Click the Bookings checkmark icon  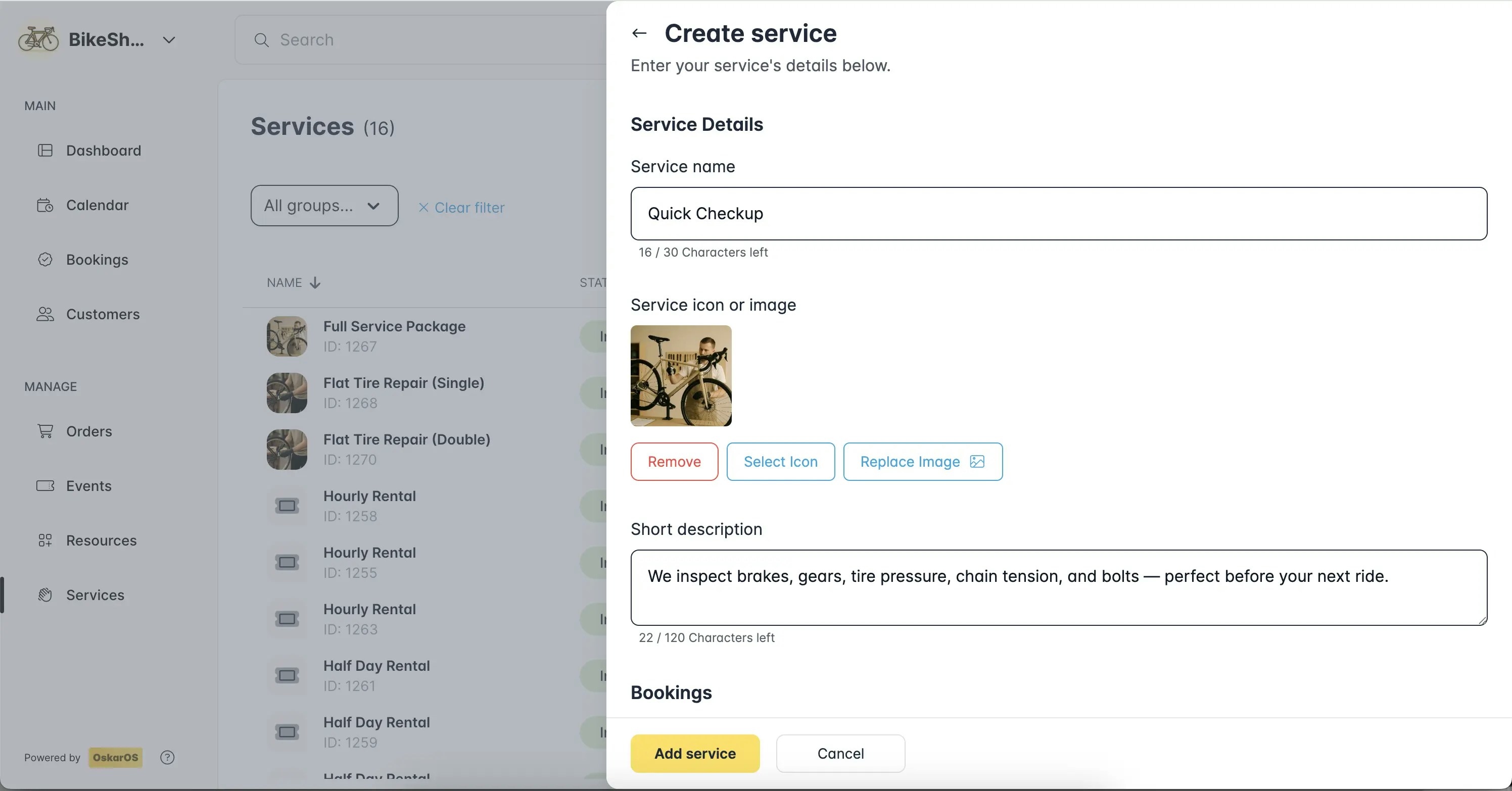coord(45,259)
